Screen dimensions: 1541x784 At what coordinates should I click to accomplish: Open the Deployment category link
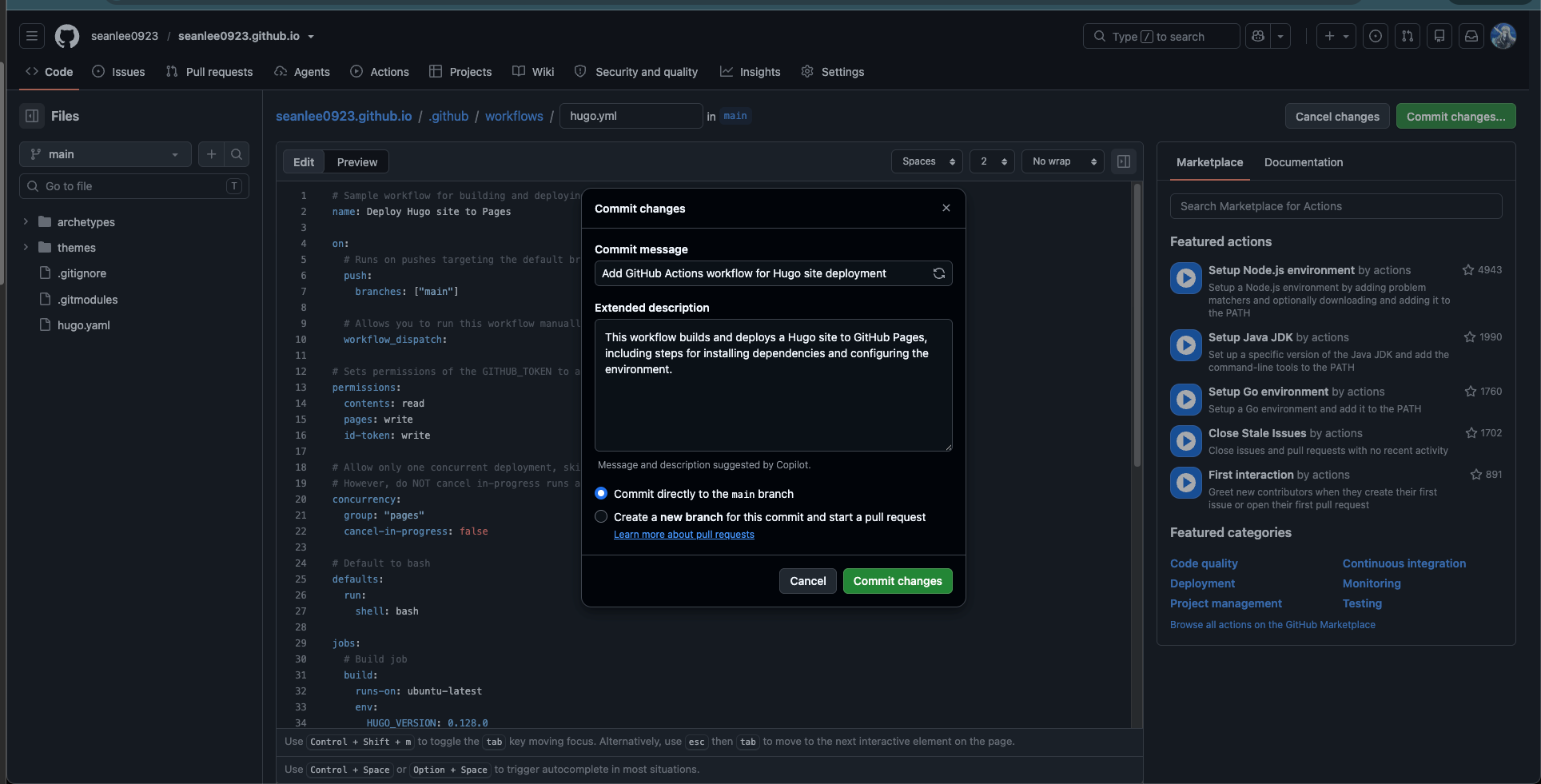[x=1202, y=583]
